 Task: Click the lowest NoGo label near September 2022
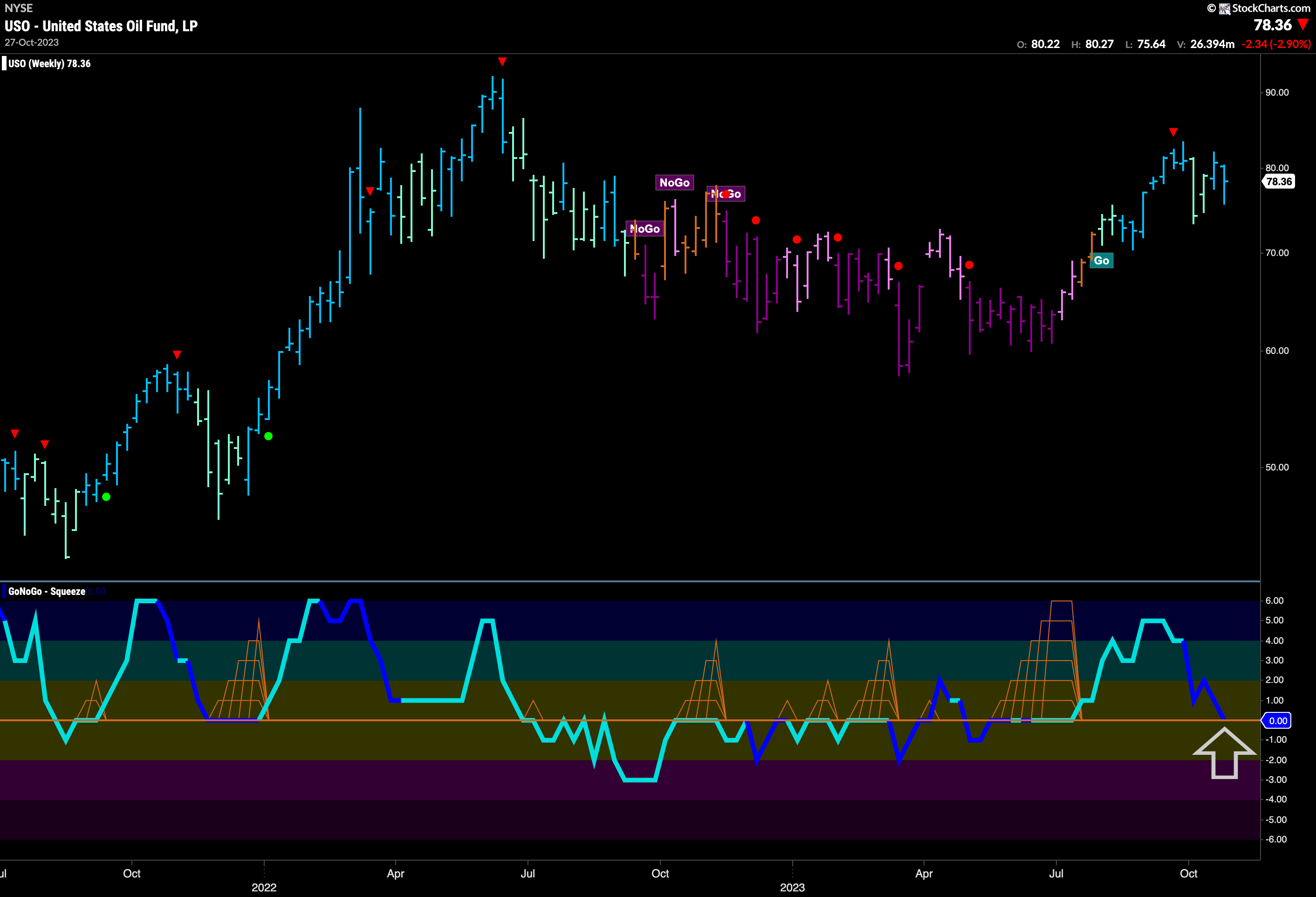pos(645,229)
